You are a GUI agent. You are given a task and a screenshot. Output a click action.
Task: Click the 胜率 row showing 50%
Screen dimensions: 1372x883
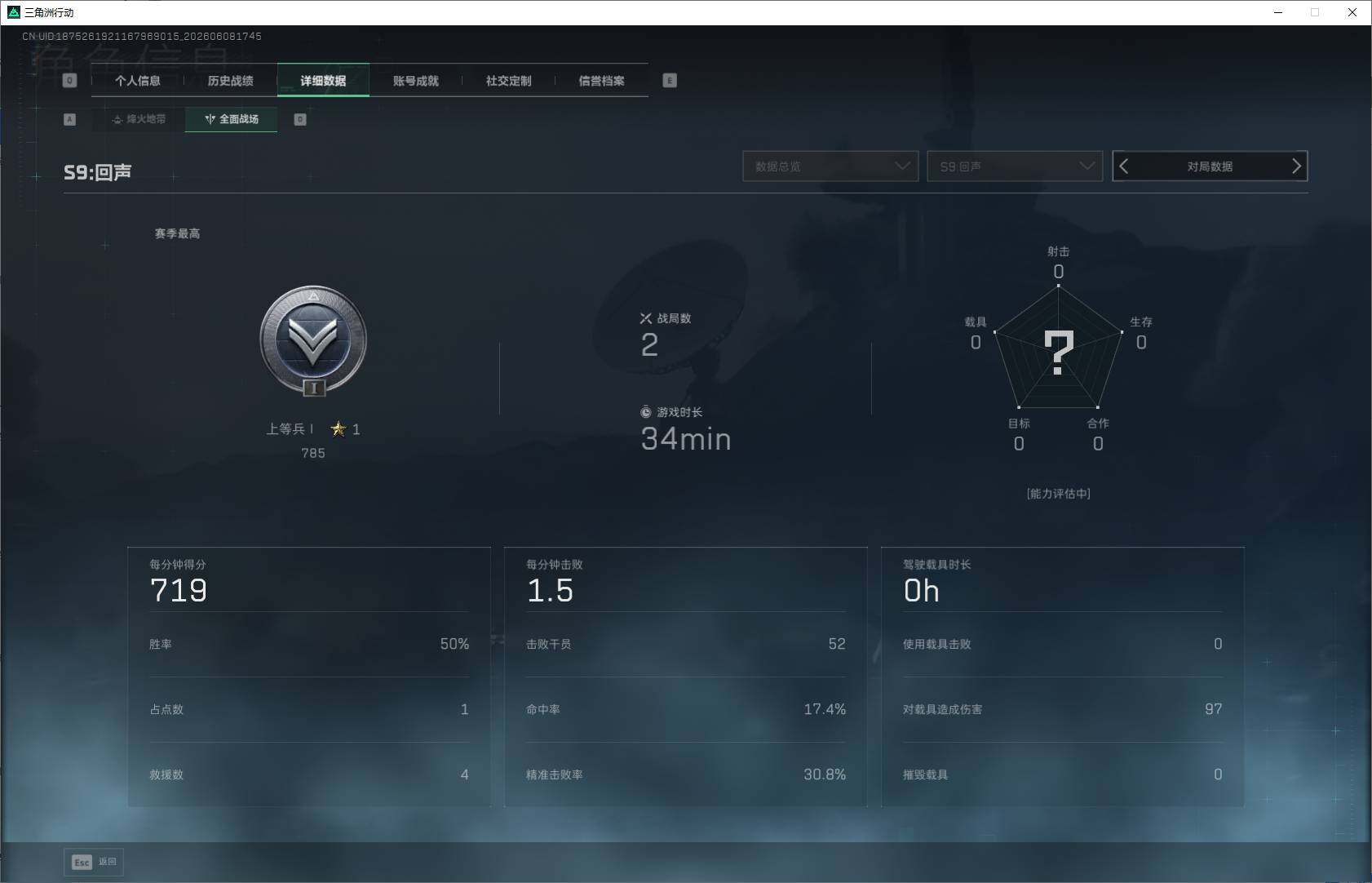tap(309, 644)
